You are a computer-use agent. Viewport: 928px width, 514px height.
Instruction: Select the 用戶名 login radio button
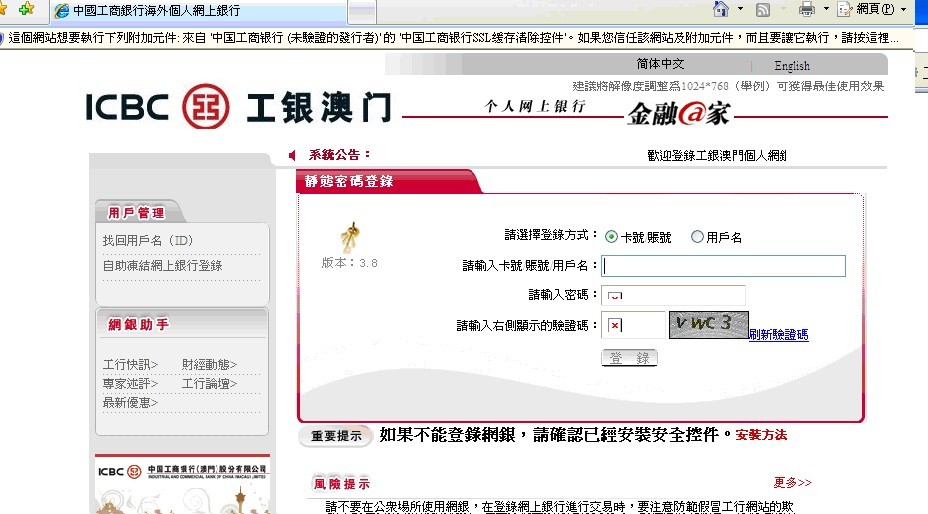click(697, 237)
